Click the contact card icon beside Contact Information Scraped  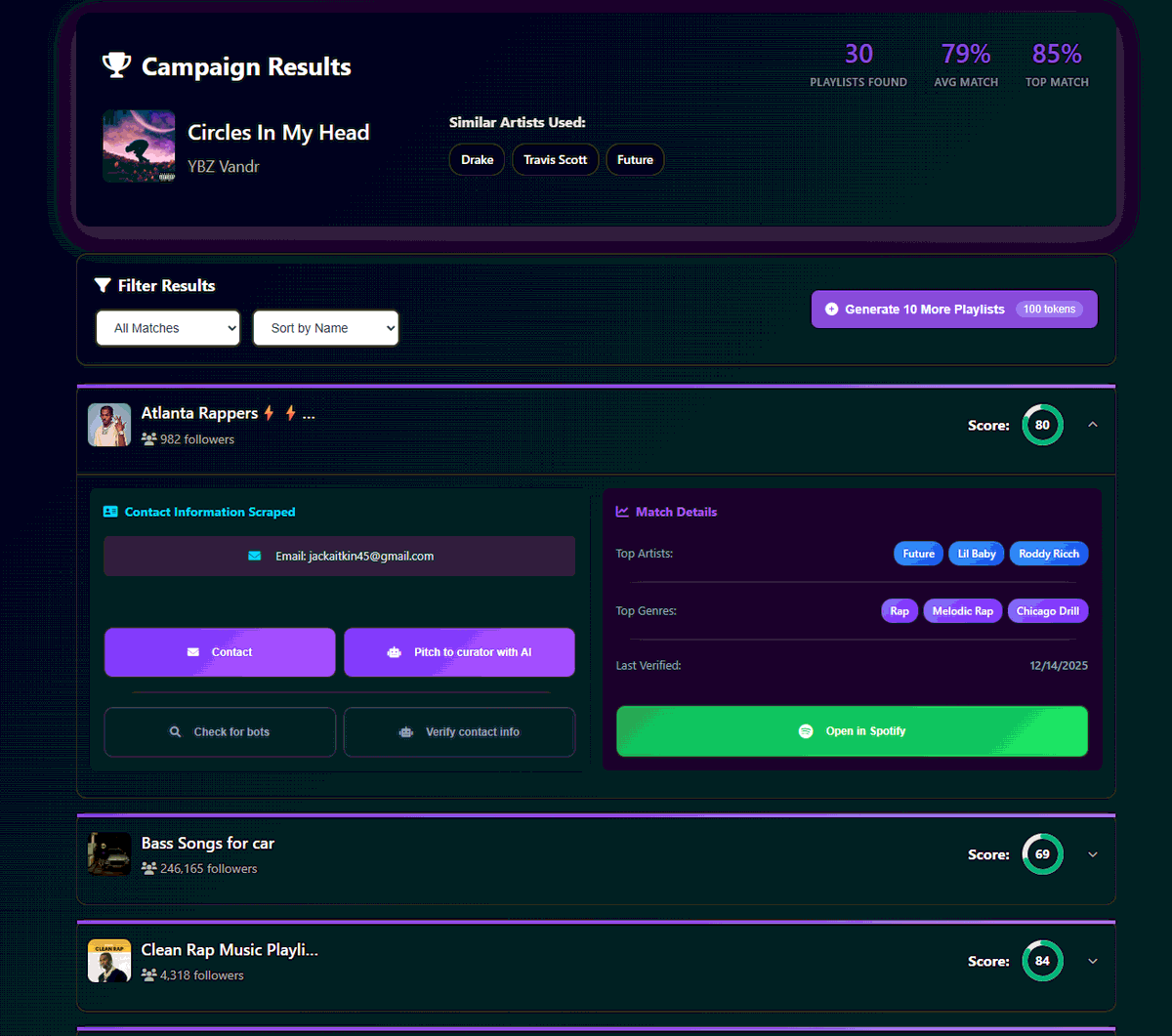(110, 512)
